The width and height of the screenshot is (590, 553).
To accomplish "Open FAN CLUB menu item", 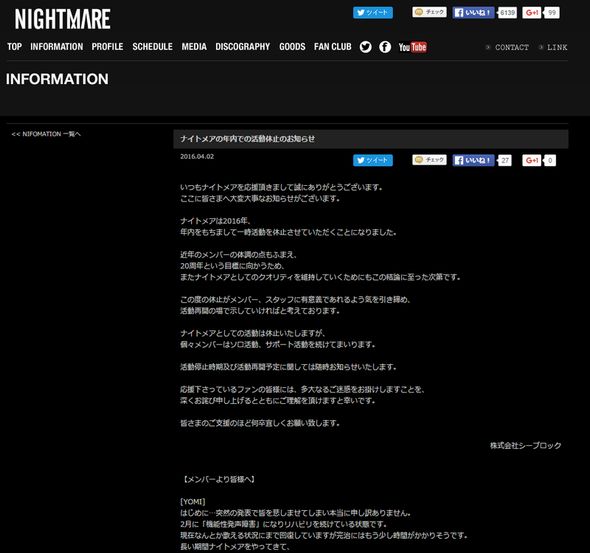I will tap(332, 47).
